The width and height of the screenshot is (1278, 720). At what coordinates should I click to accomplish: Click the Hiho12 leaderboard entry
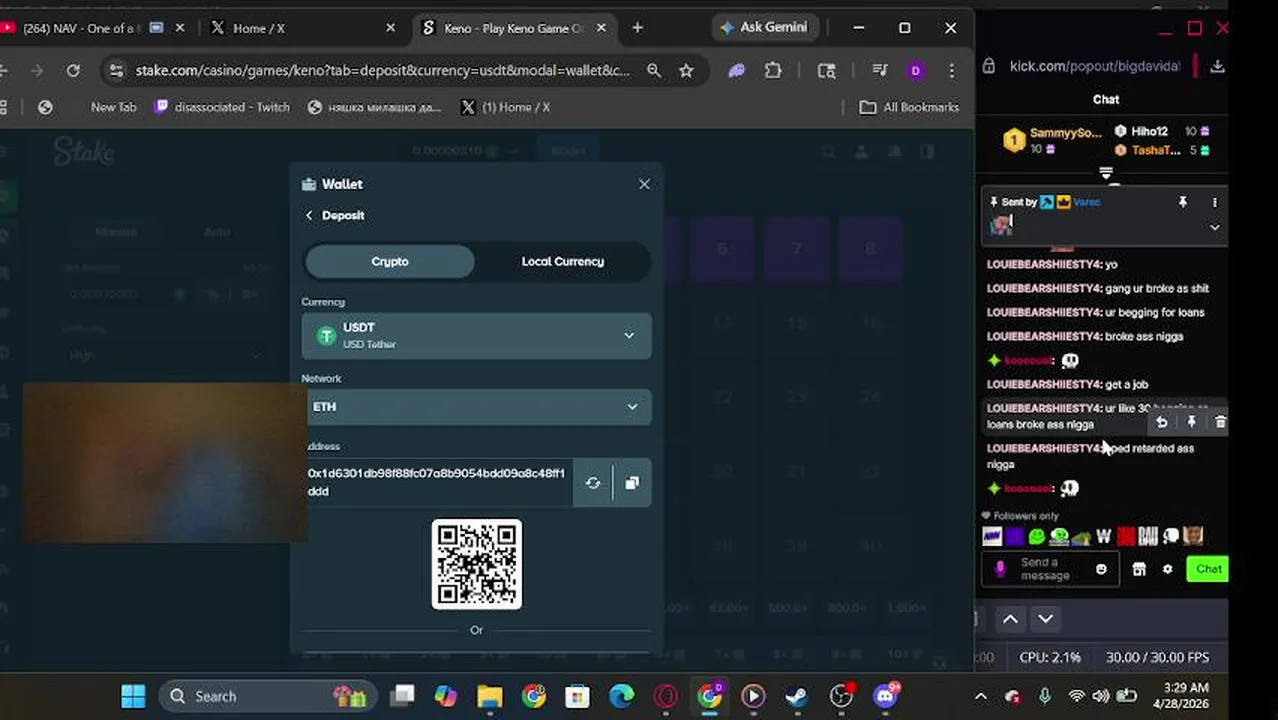pos(1149,131)
